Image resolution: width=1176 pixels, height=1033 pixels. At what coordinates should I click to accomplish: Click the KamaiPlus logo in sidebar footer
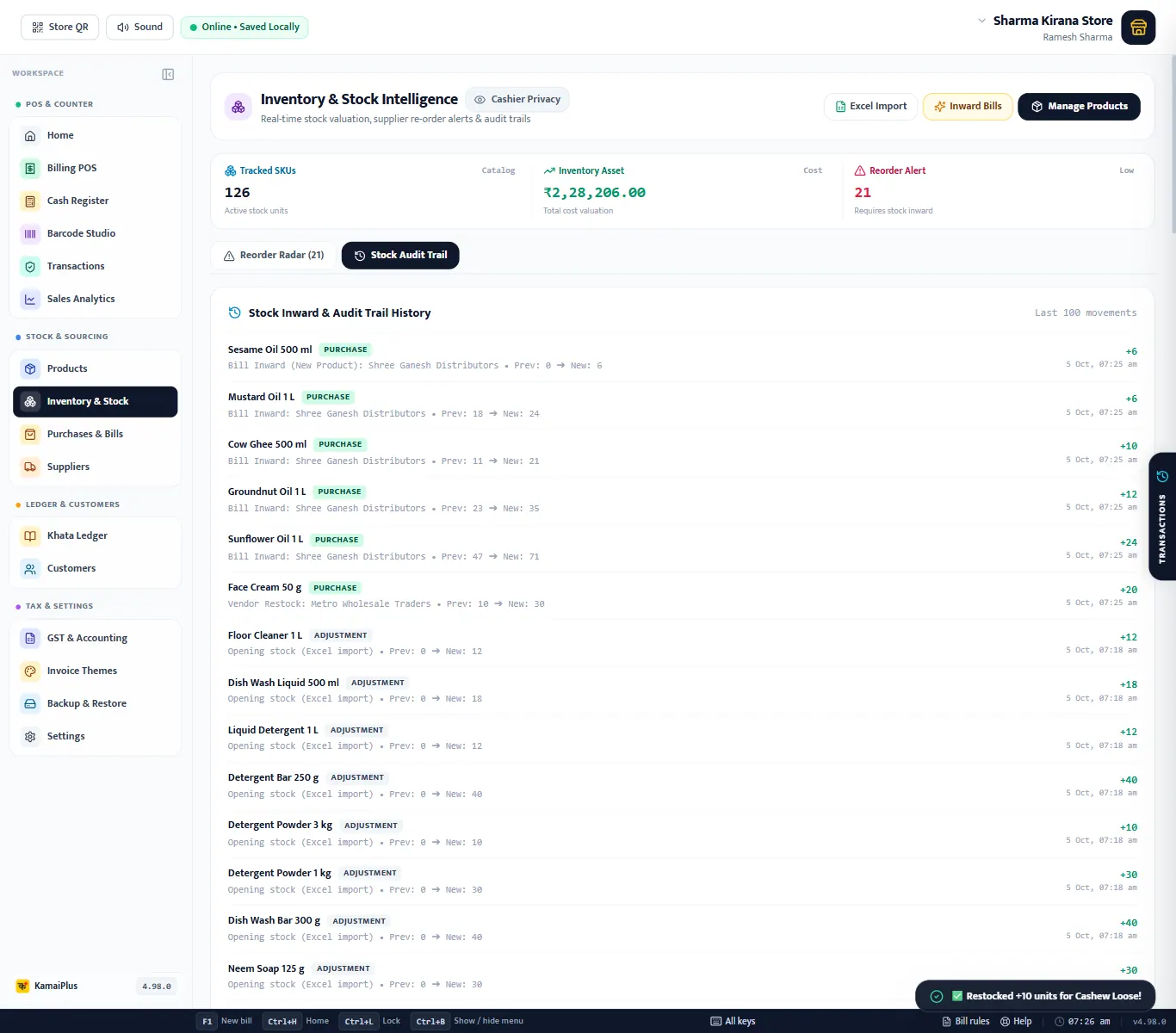point(23,987)
